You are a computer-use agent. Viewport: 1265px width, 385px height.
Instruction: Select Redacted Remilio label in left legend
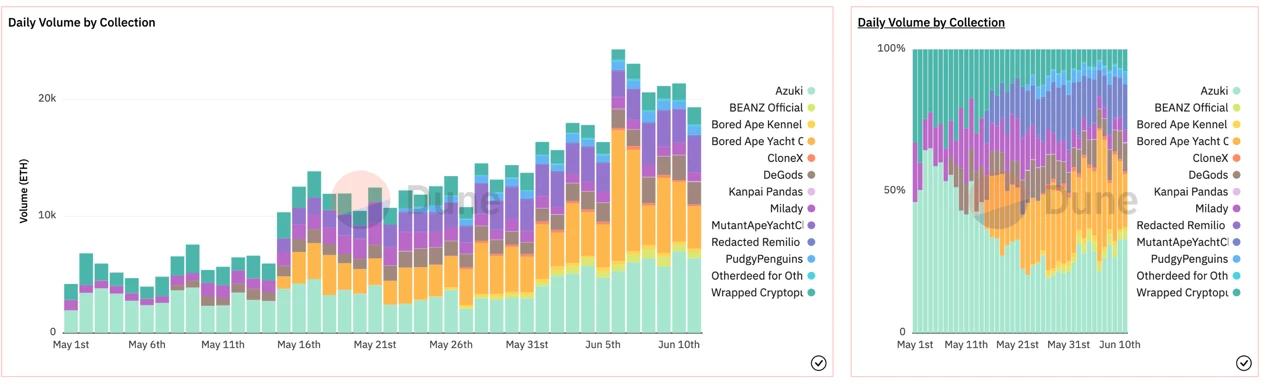click(x=755, y=242)
